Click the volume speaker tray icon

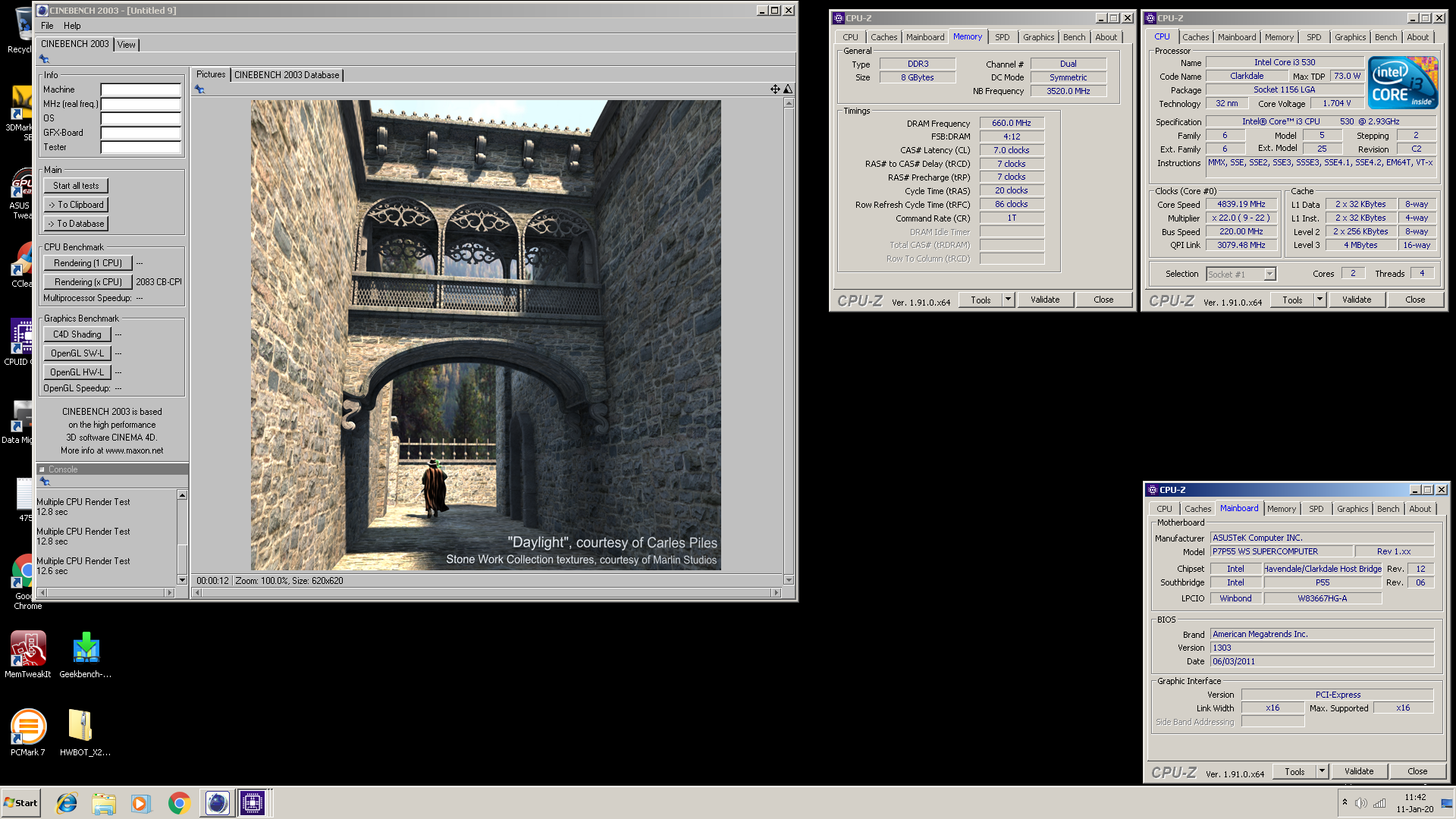click(x=1361, y=803)
